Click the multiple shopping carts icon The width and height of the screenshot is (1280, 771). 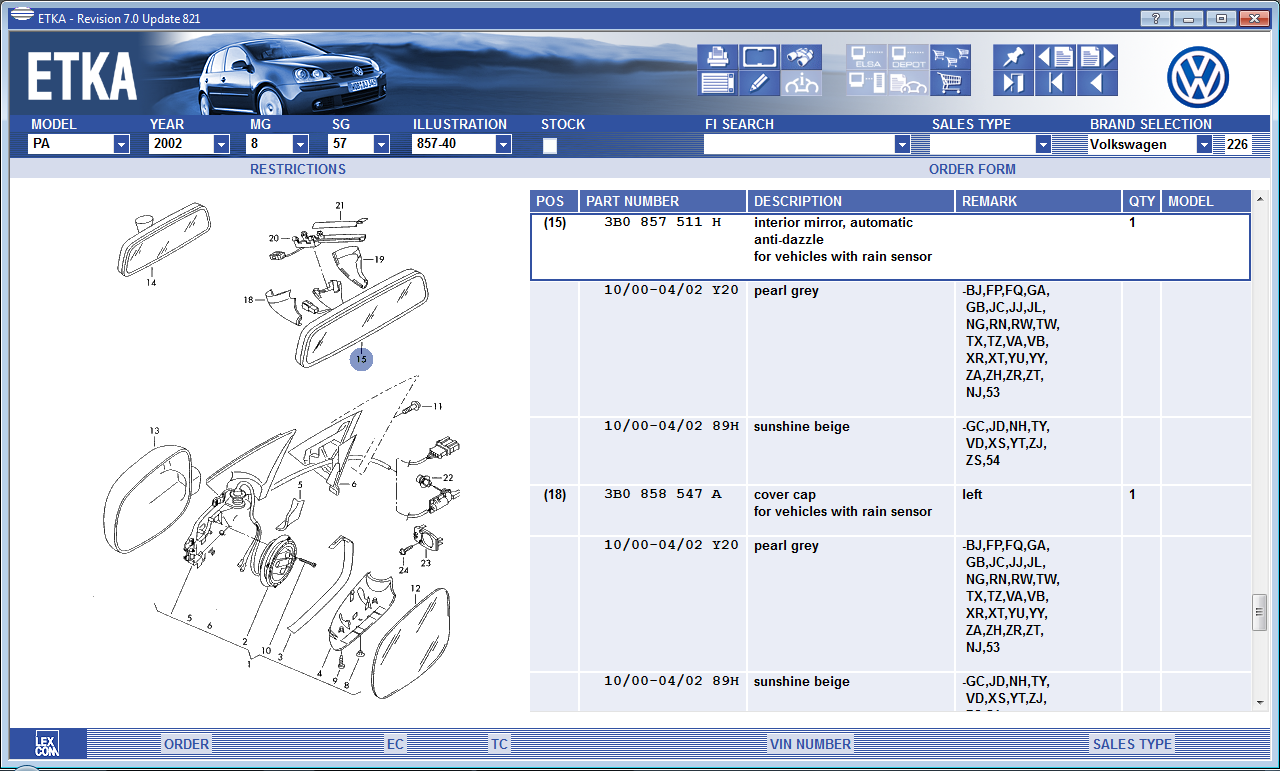tap(950, 57)
